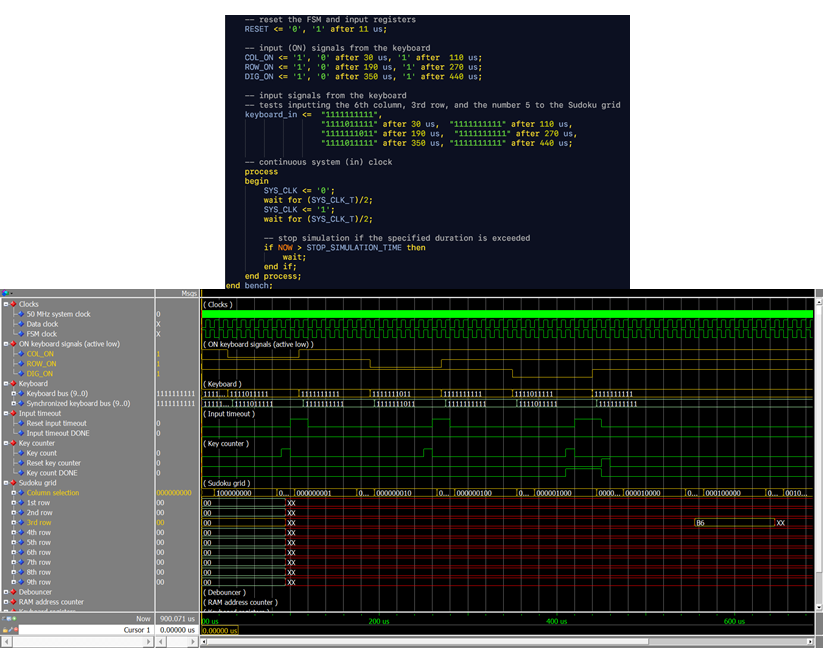The image size is (825, 649).
Task: Click the waveform scrollbar right arrow
Action: [810, 642]
